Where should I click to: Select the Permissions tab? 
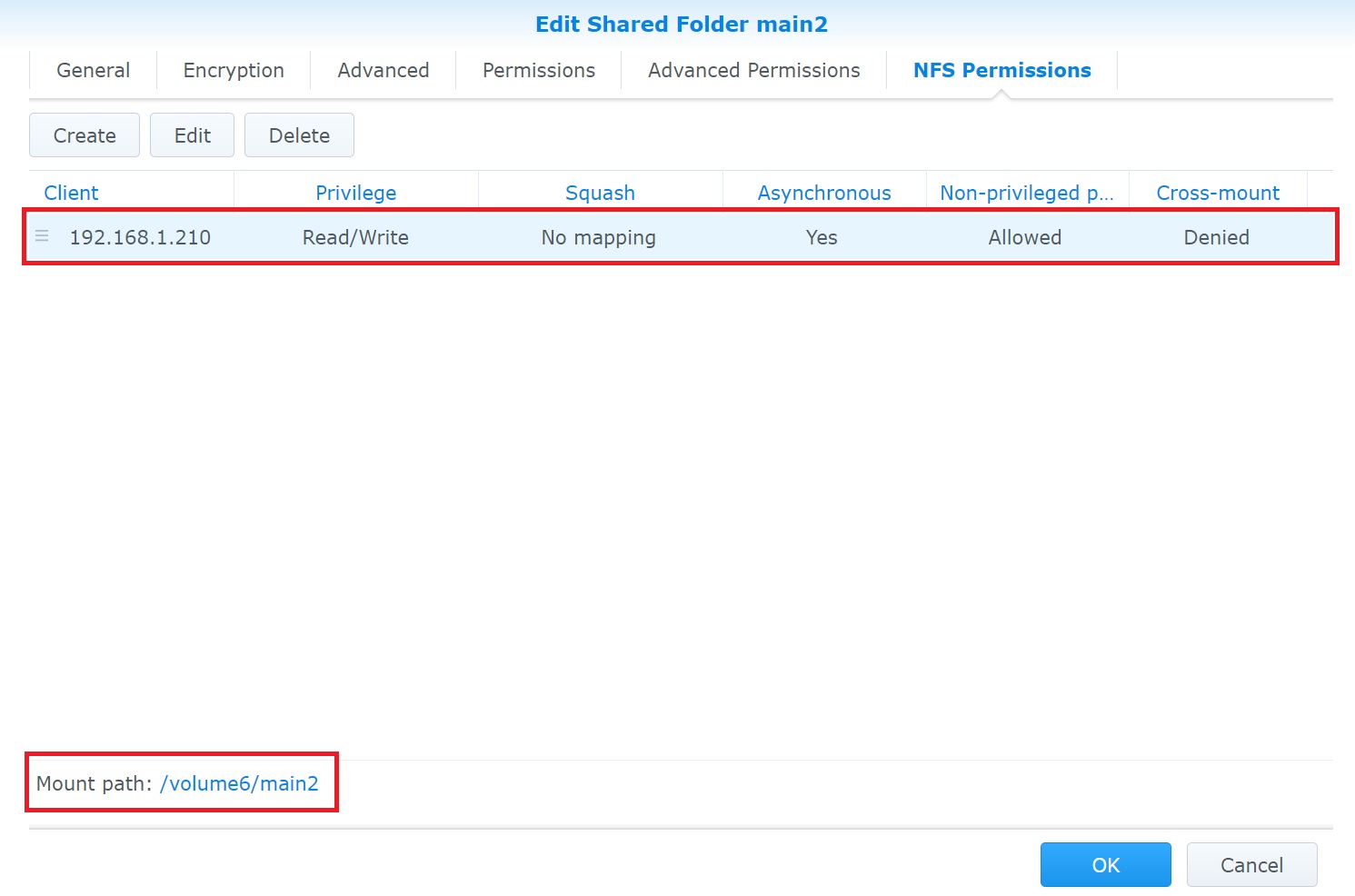pyautogui.click(x=538, y=70)
